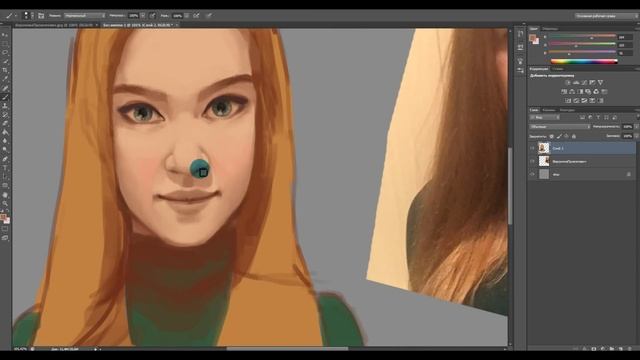640x360 pixels.
Task: Select the Eraser tool
Action: point(5,123)
